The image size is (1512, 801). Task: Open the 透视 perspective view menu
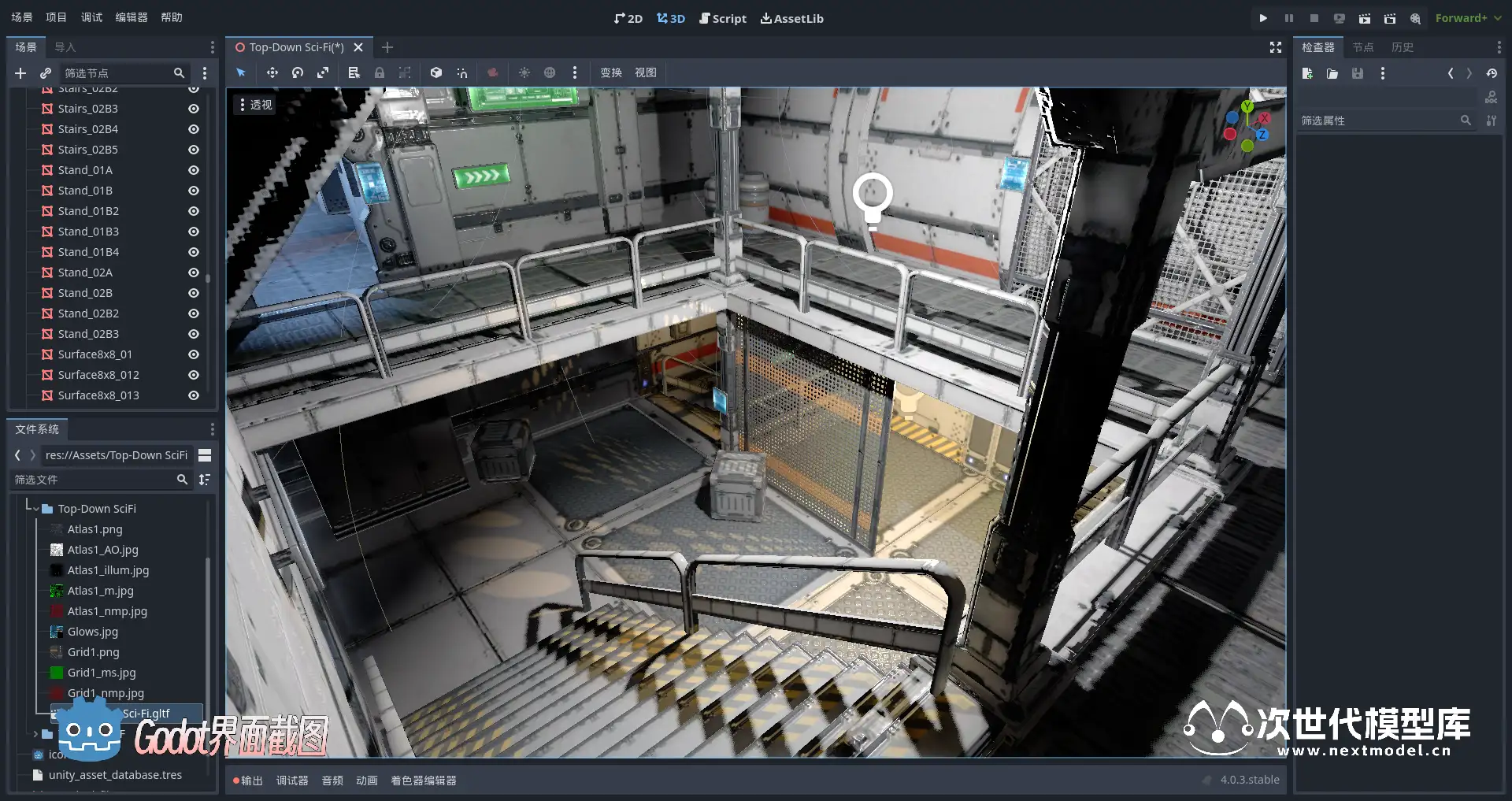click(254, 104)
